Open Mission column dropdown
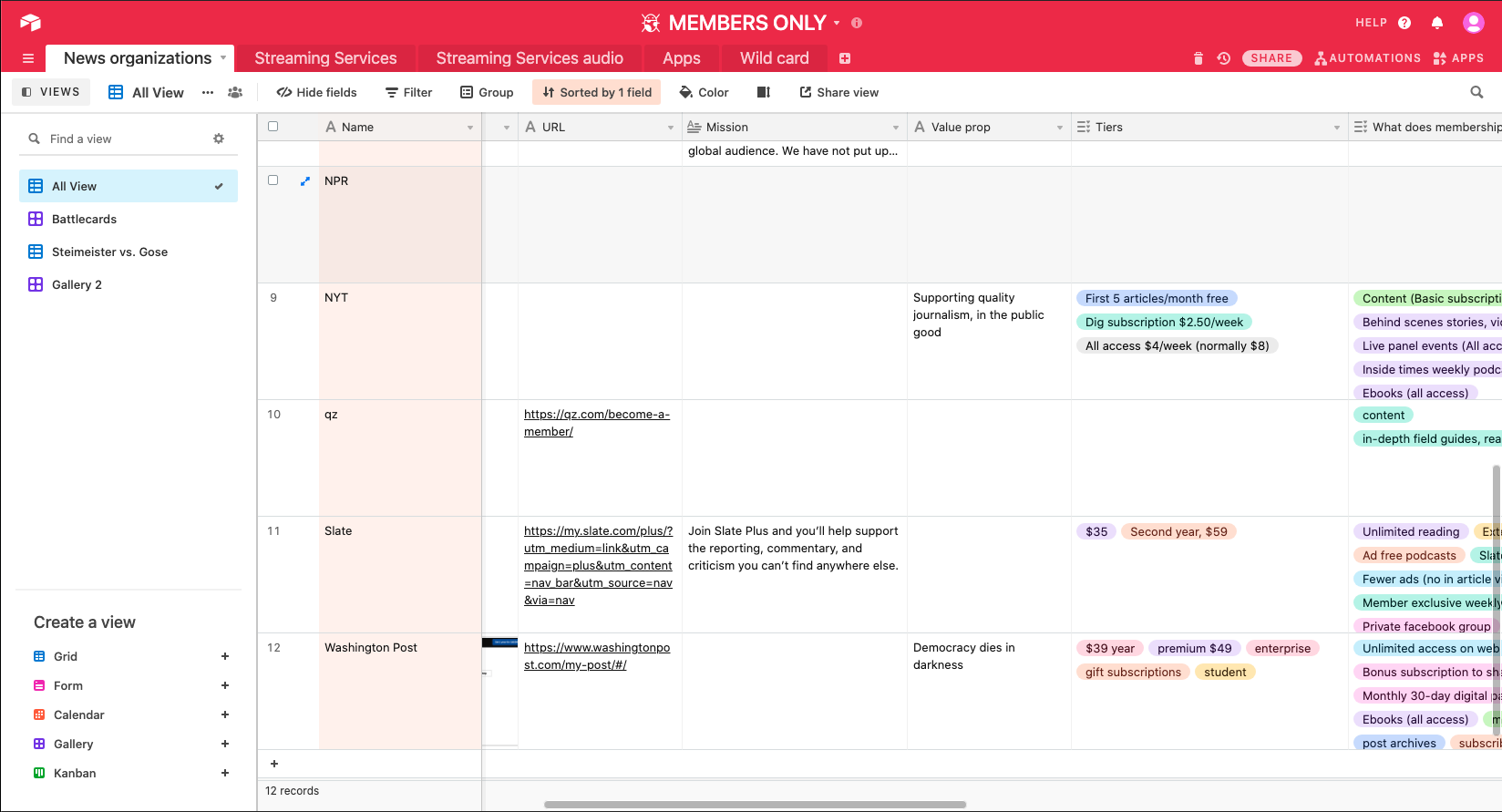 [x=896, y=128]
